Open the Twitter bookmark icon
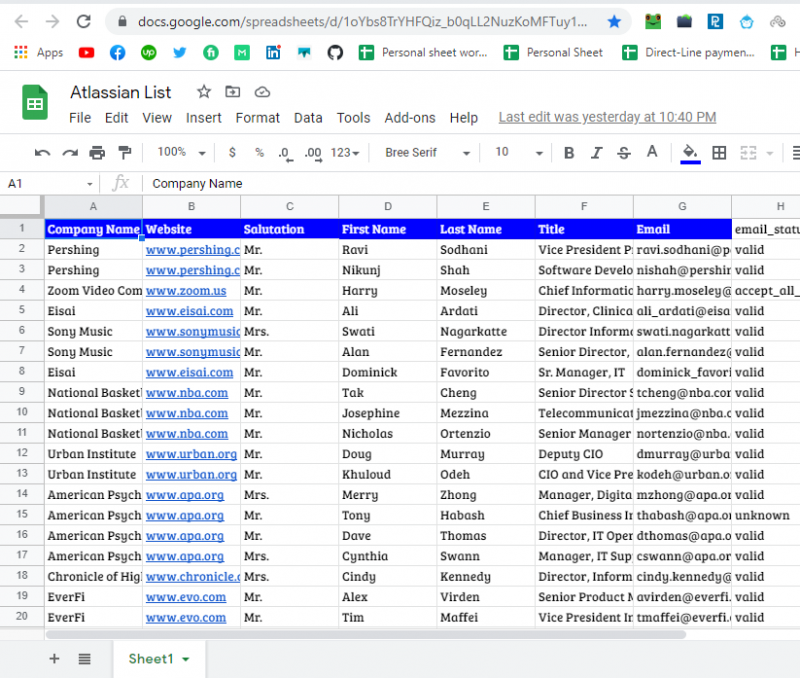800x678 pixels. 180,53
